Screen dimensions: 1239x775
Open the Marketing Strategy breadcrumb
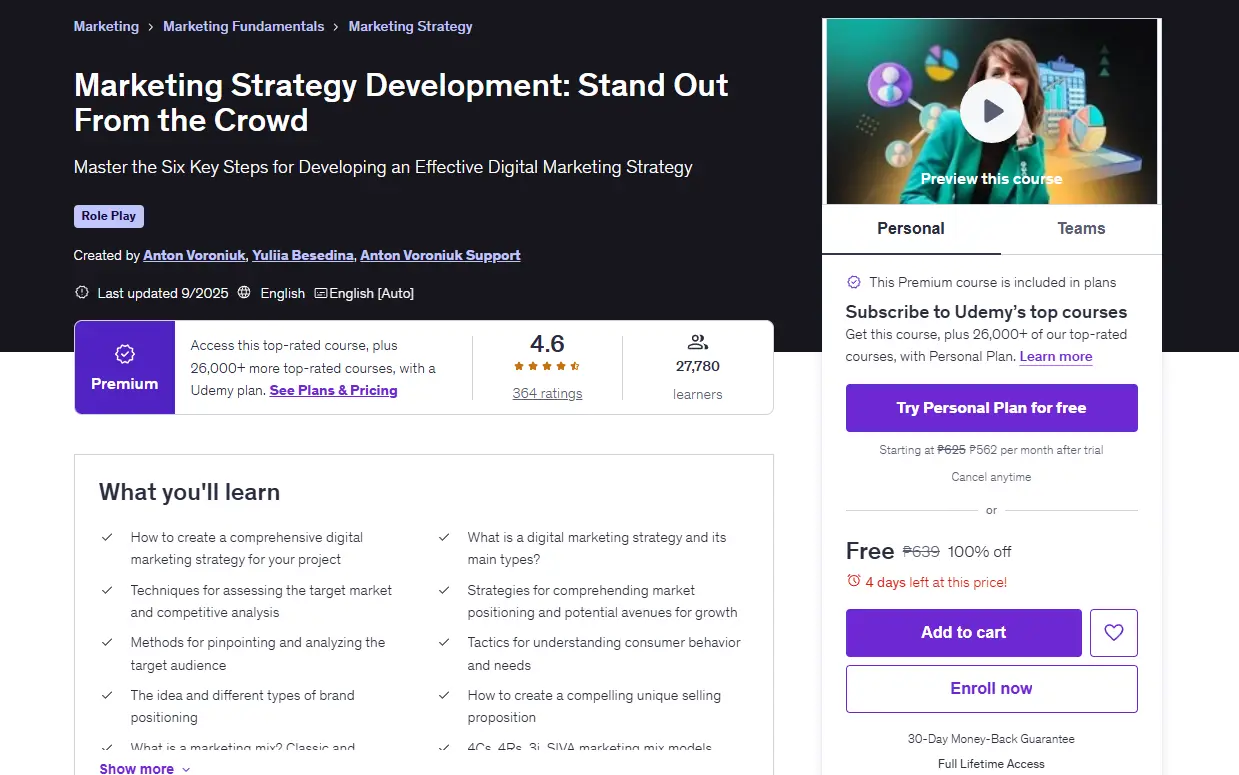click(x=411, y=27)
